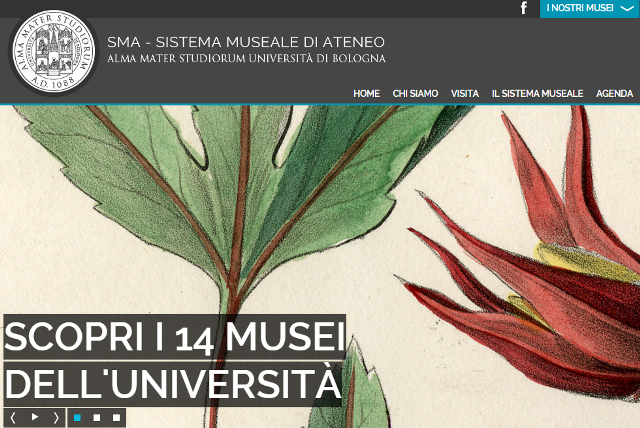Click Alma Mater Studiorum Università di Bologna subtitle
This screenshot has width=640, height=428.
(x=246, y=59)
